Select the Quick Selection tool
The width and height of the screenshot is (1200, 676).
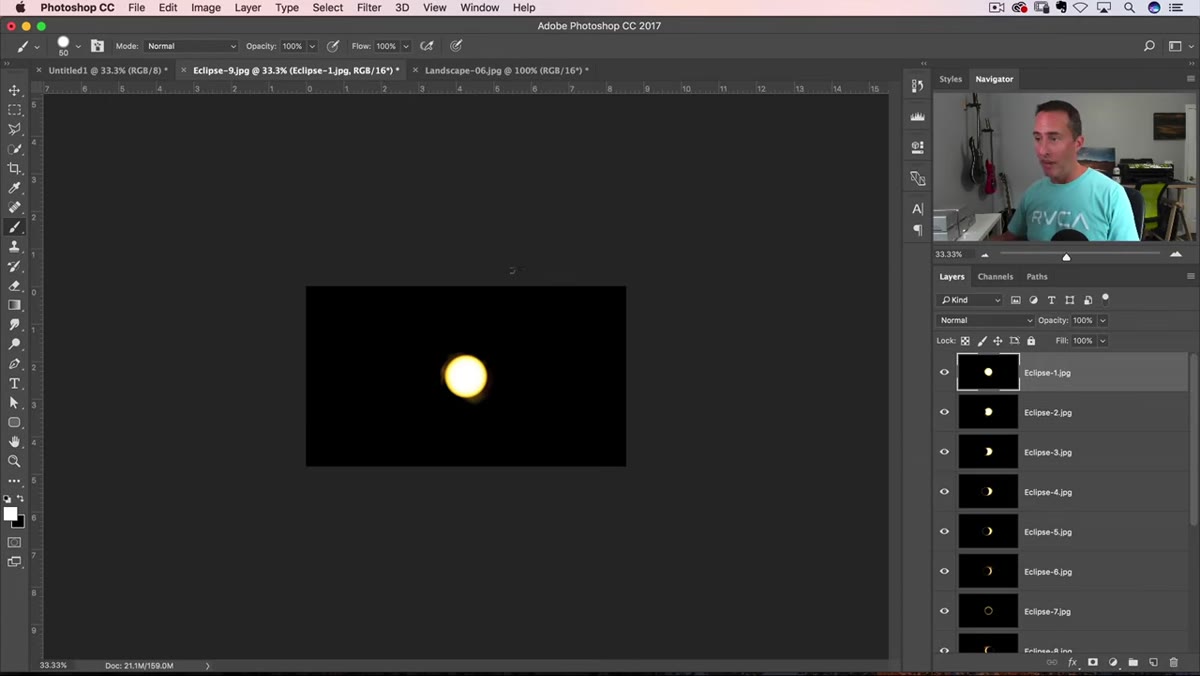click(14, 149)
